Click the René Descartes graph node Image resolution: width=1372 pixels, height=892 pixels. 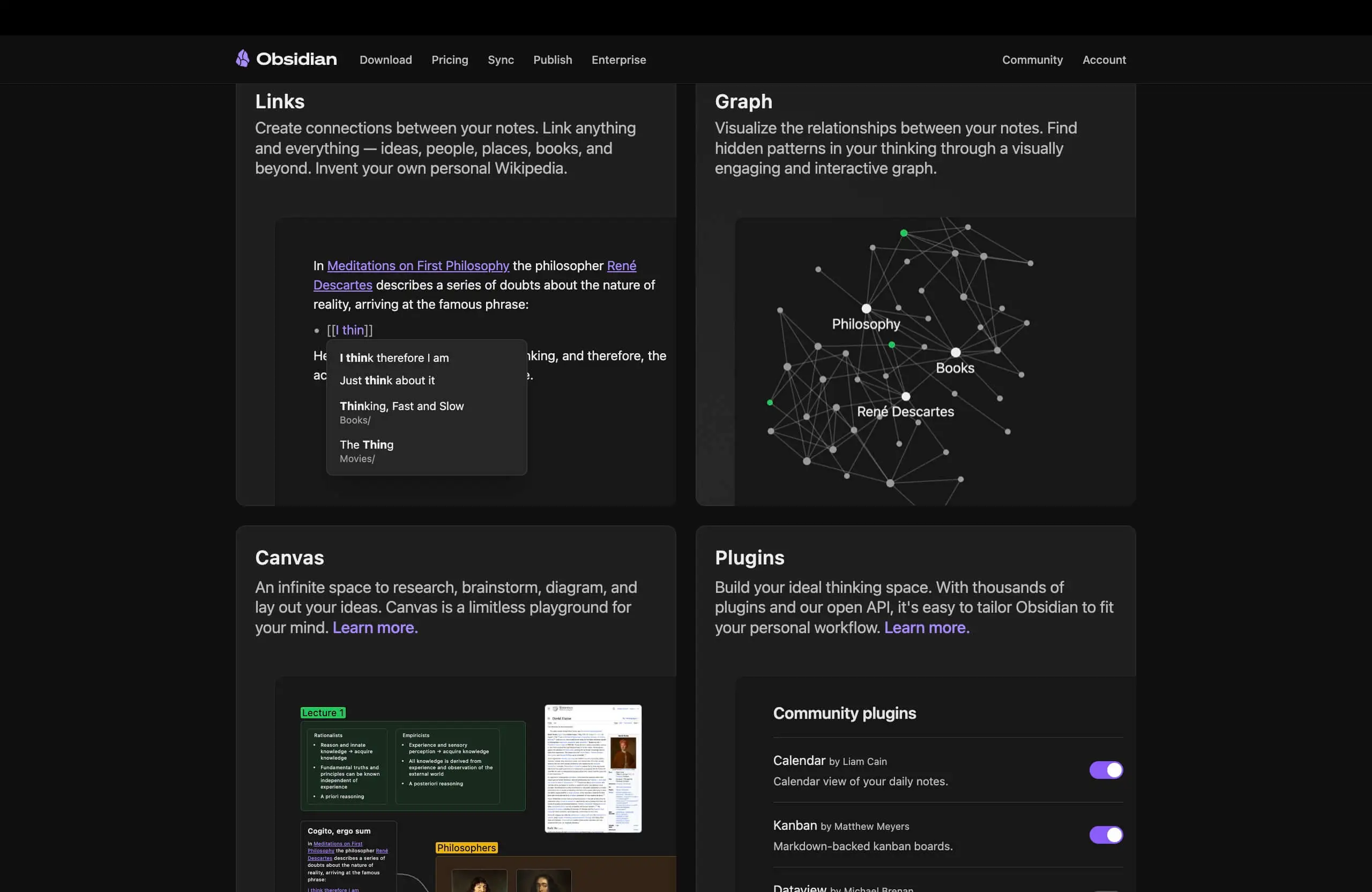[906, 397]
